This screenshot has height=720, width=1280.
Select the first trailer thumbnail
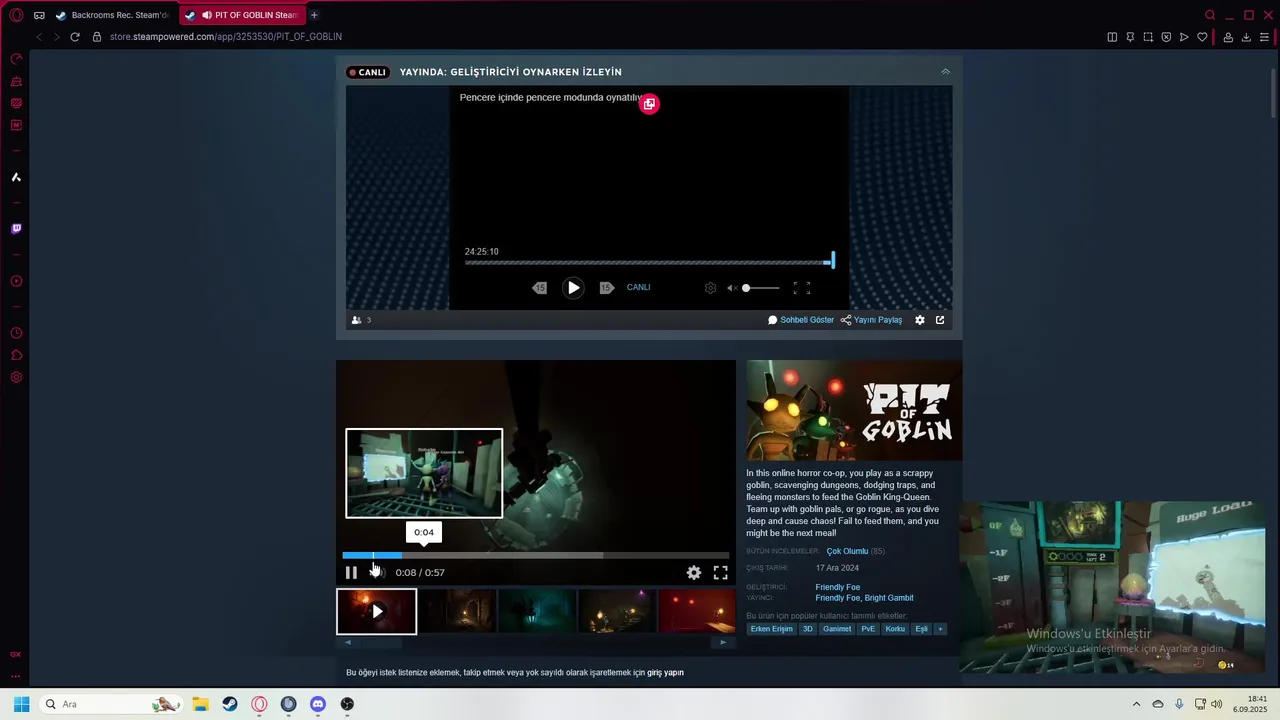coord(377,611)
